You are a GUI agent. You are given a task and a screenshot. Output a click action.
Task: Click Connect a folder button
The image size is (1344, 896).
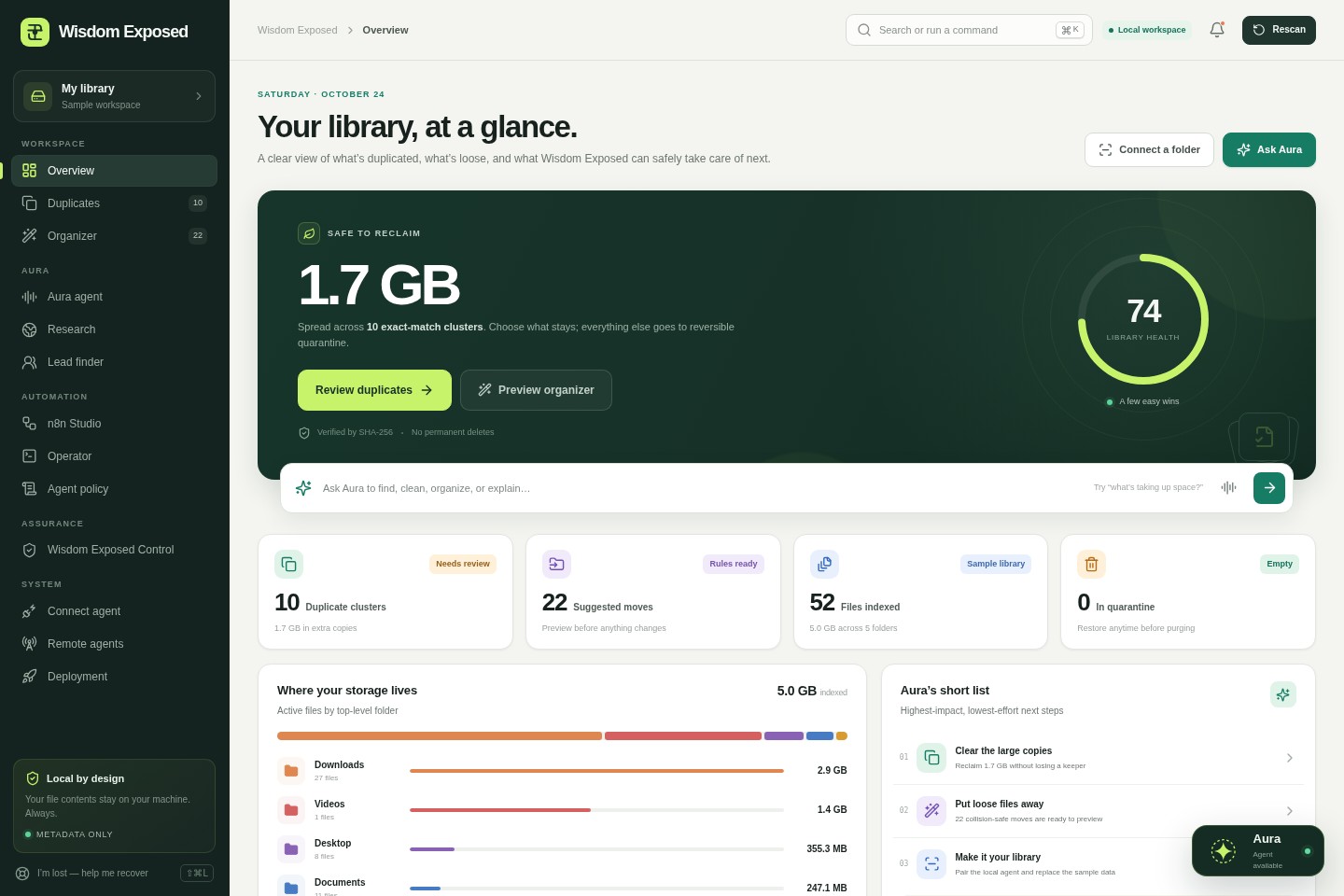[x=1149, y=149]
